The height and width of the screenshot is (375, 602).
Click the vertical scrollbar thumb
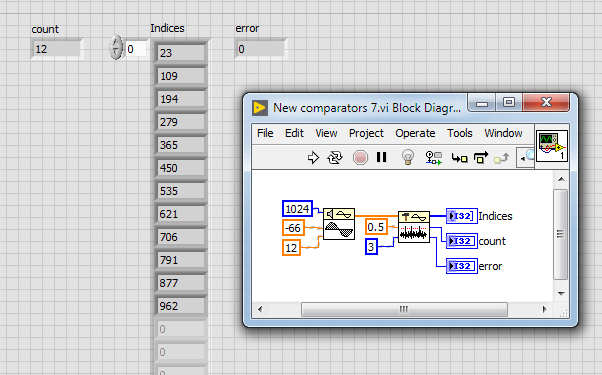(561, 234)
